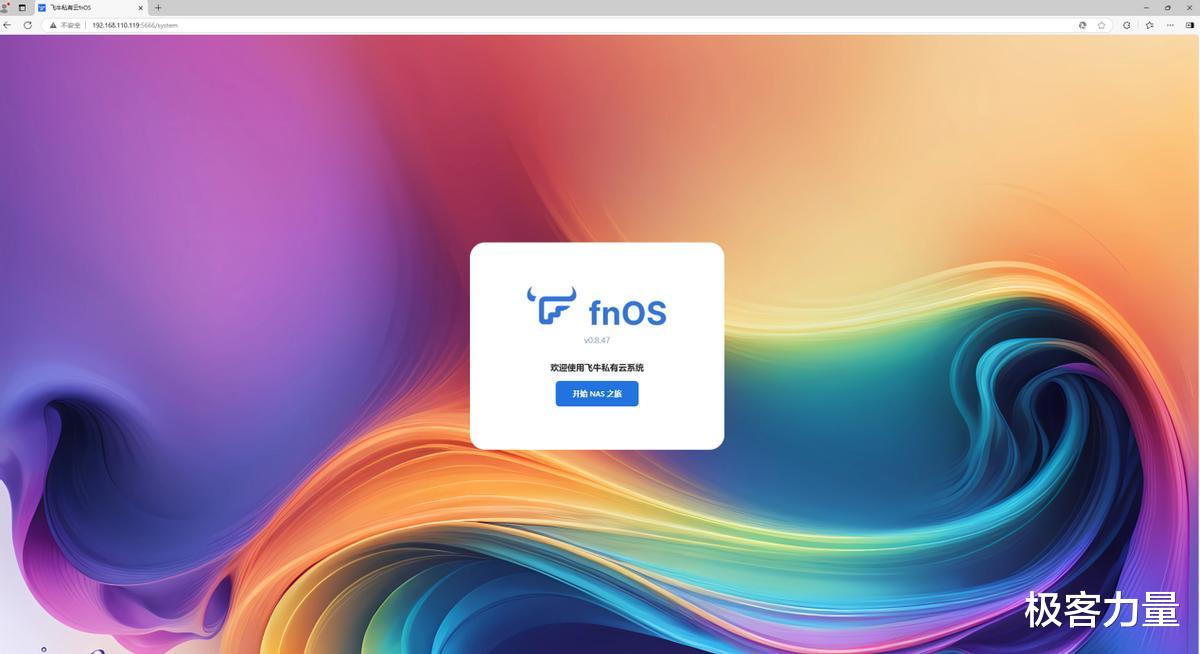The width and height of the screenshot is (1200, 654).
Task: Open the favorites list icon
Action: click(x=1149, y=25)
